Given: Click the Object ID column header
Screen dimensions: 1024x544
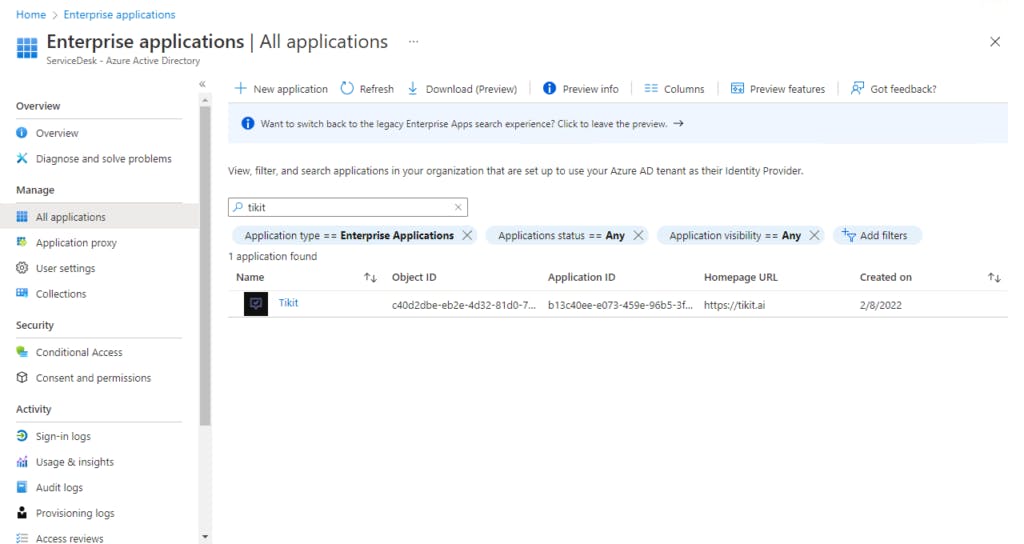Looking at the screenshot, I should point(413,277).
